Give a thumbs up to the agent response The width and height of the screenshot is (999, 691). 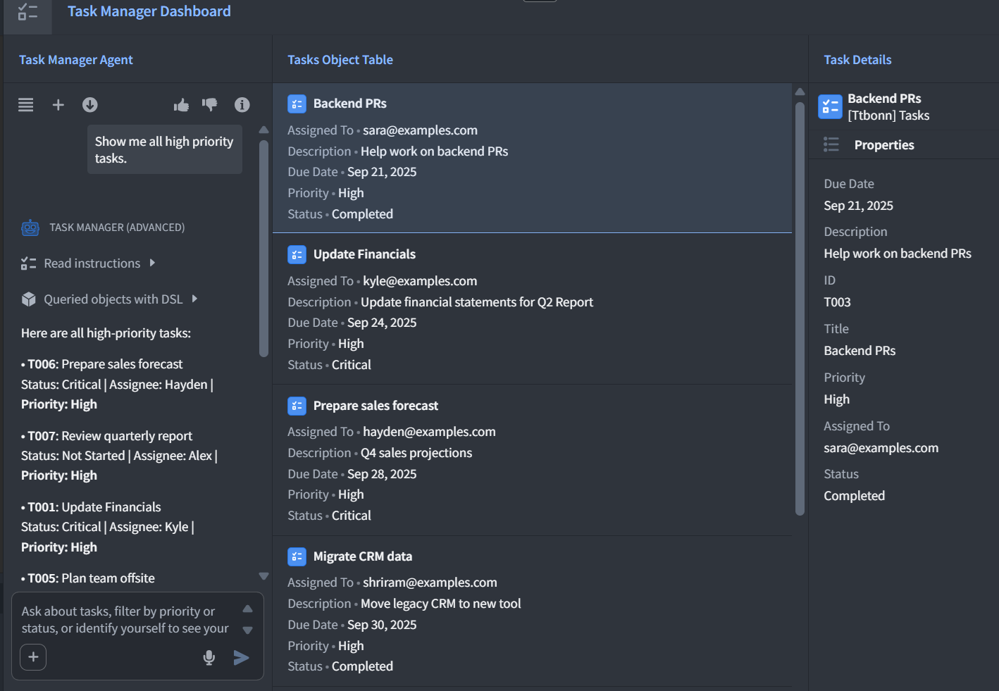[182, 104]
